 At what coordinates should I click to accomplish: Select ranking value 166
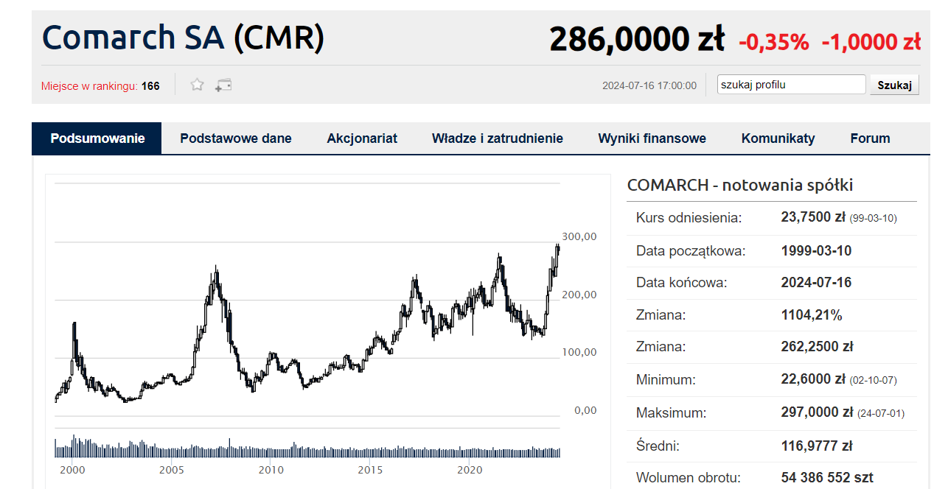point(151,86)
